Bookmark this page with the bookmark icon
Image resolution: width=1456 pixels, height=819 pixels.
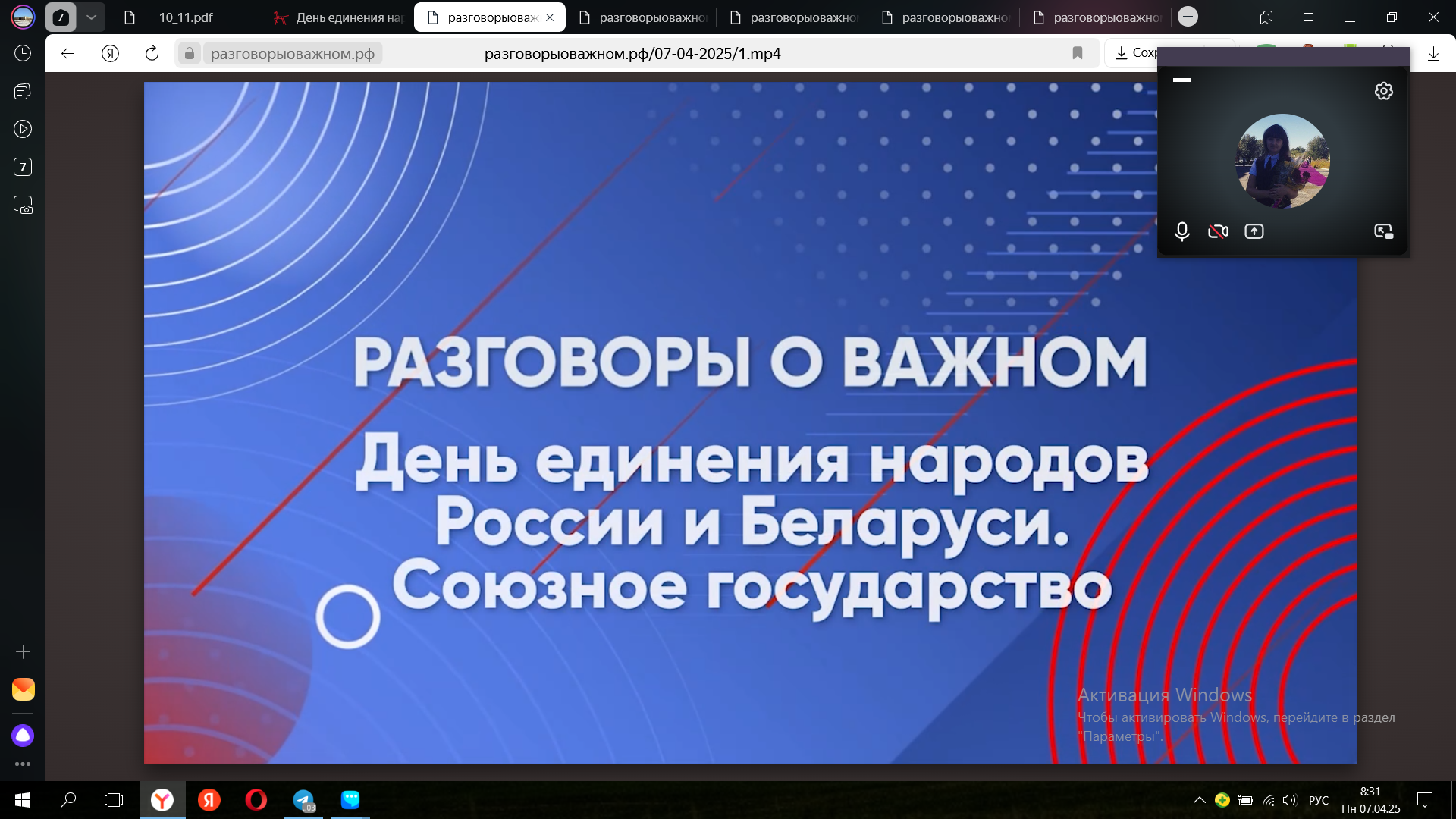click(1077, 53)
